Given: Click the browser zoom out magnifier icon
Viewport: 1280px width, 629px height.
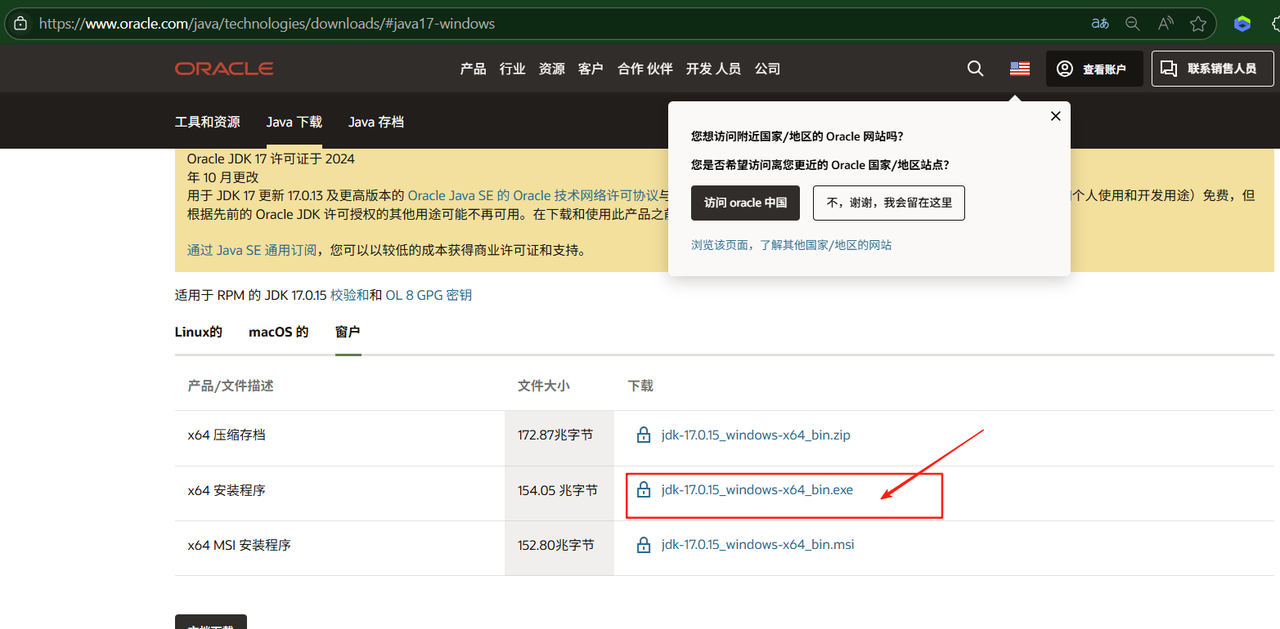Looking at the screenshot, I should 1133,23.
